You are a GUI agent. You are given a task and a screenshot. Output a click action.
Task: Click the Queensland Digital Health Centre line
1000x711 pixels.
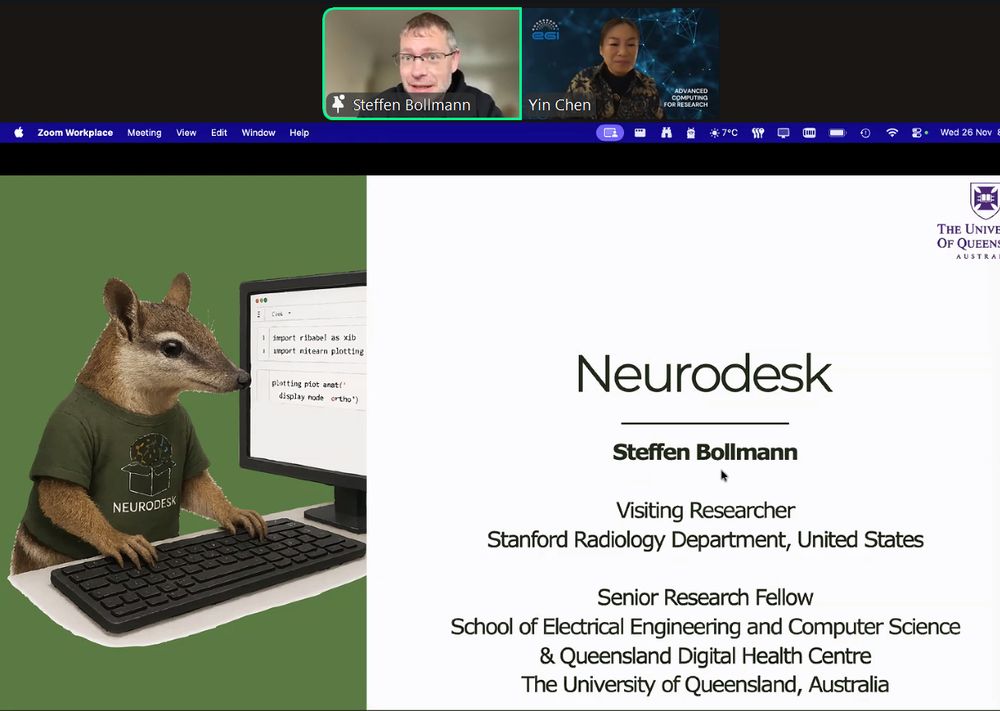705,656
